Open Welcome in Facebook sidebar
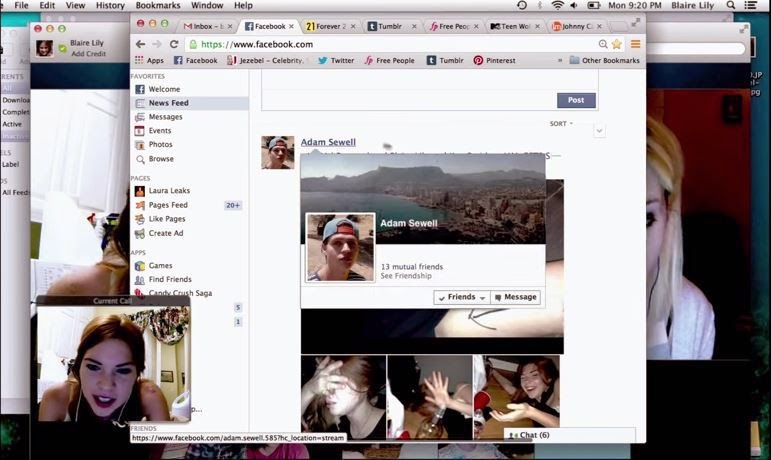The width and height of the screenshot is (771, 460). coord(164,89)
